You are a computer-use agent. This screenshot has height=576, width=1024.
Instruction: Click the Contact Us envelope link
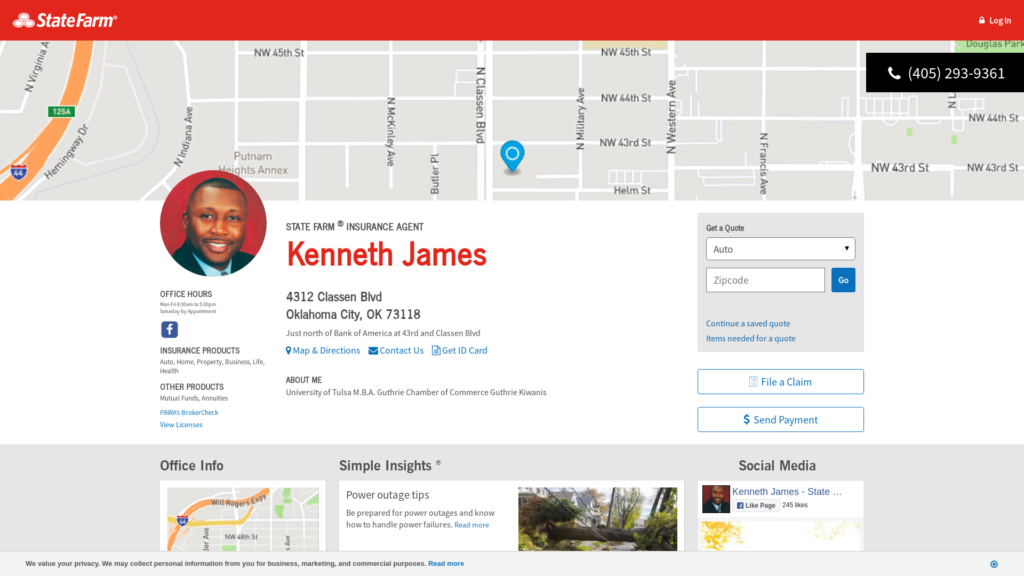396,351
